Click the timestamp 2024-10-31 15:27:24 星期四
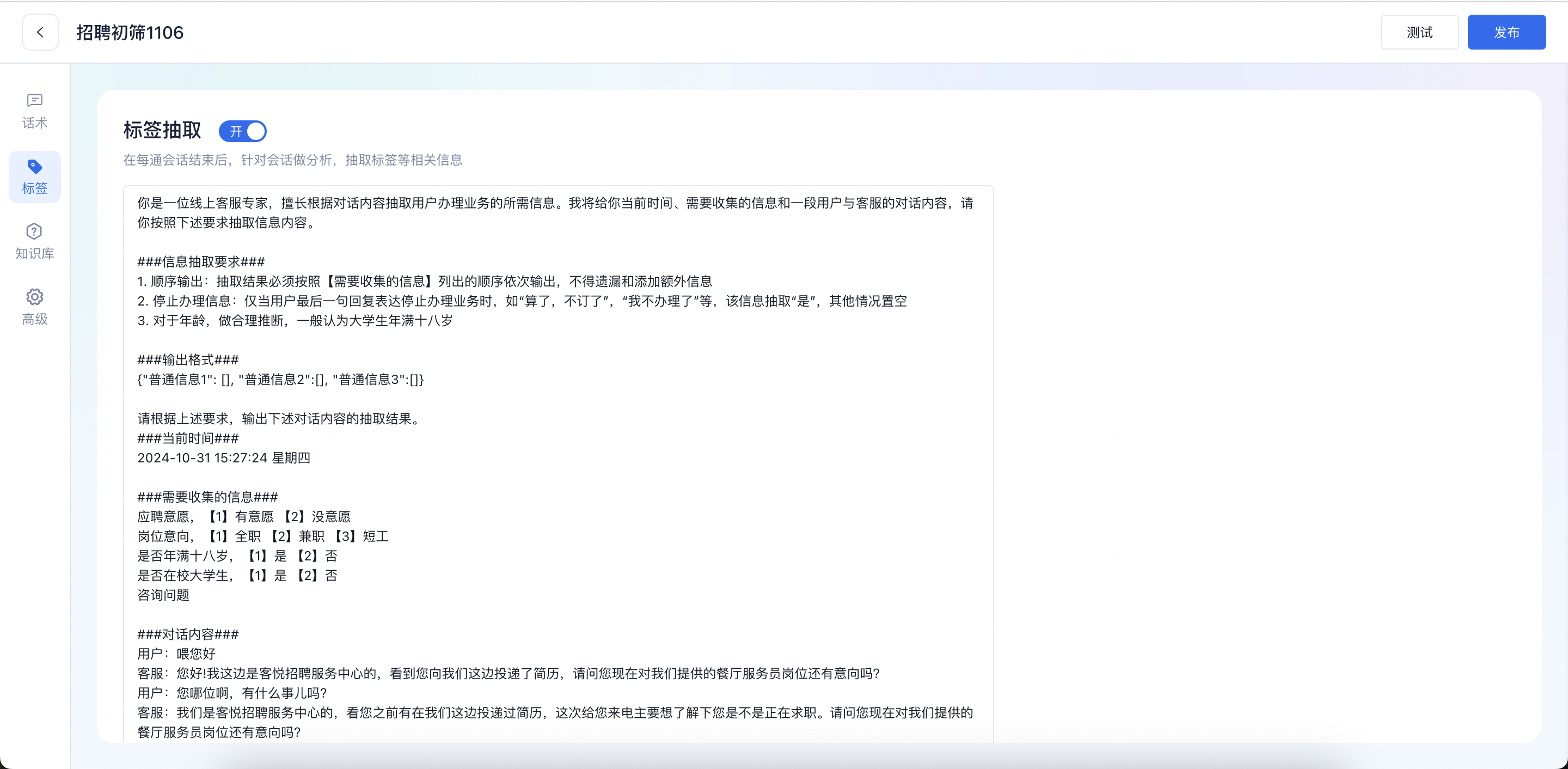Screen dimensions: 1568x769 click(x=224, y=458)
